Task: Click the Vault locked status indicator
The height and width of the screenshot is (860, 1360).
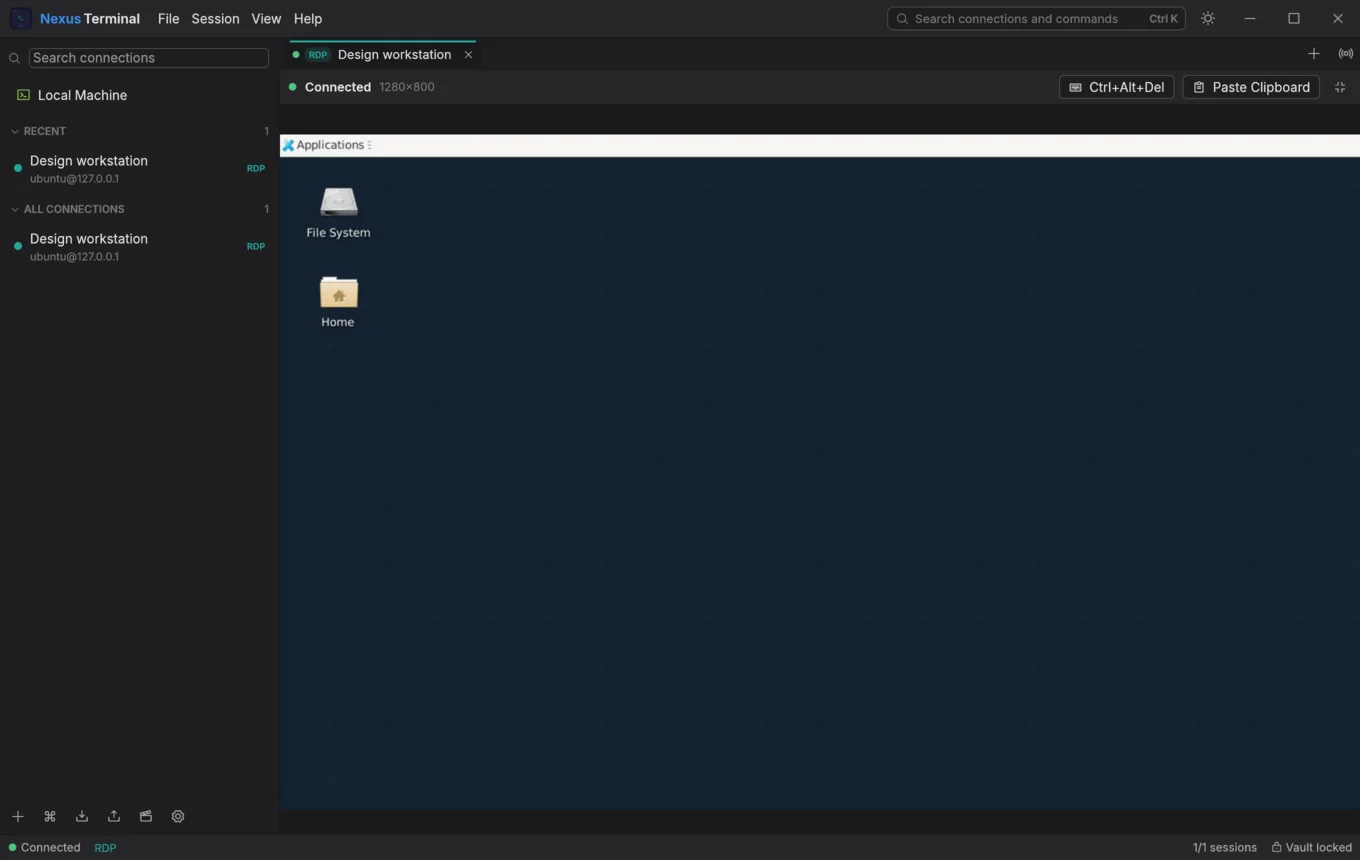Action: click(x=1311, y=847)
